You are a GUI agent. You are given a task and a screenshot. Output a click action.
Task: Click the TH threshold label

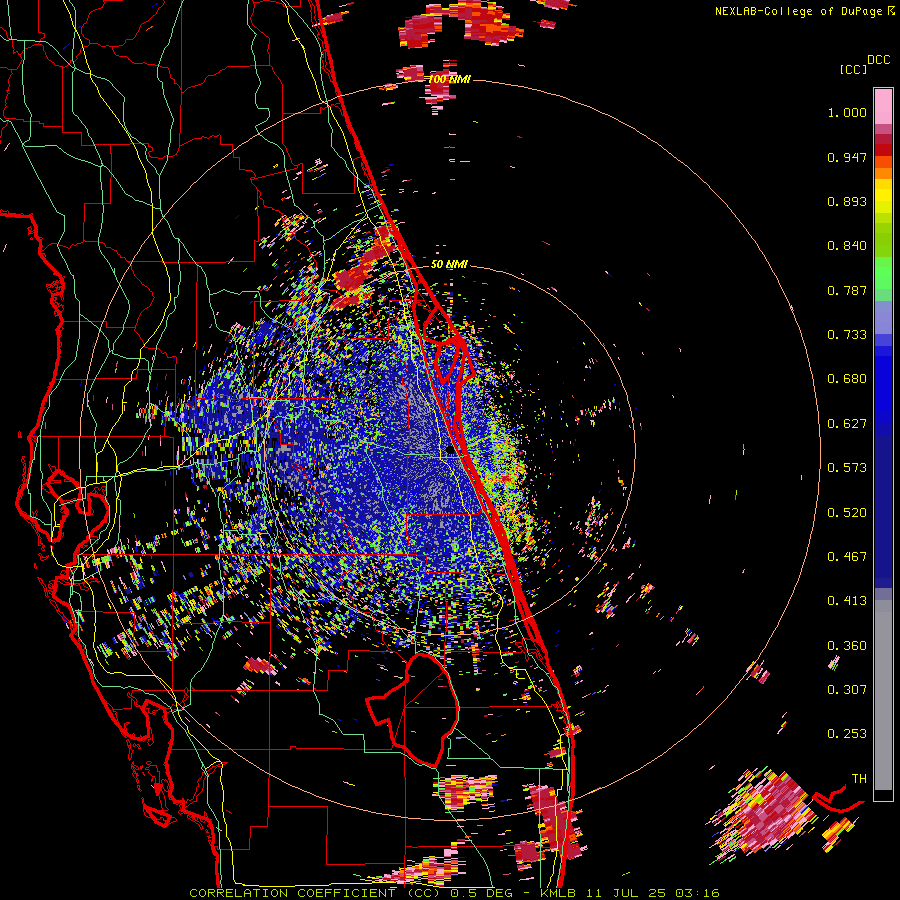click(x=859, y=779)
